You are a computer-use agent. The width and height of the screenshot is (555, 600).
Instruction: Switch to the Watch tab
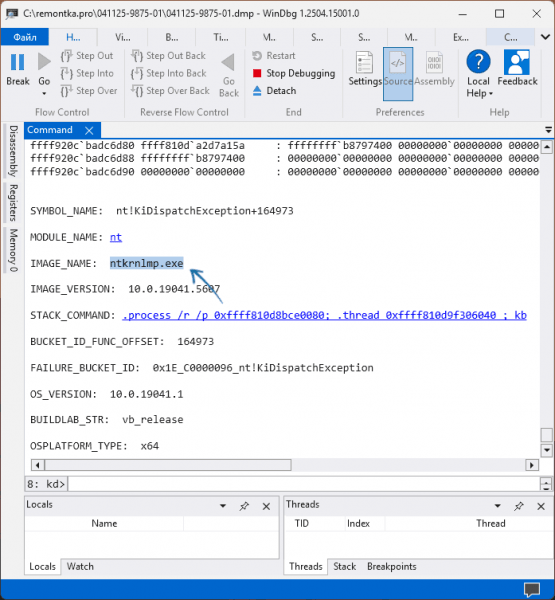(80, 566)
